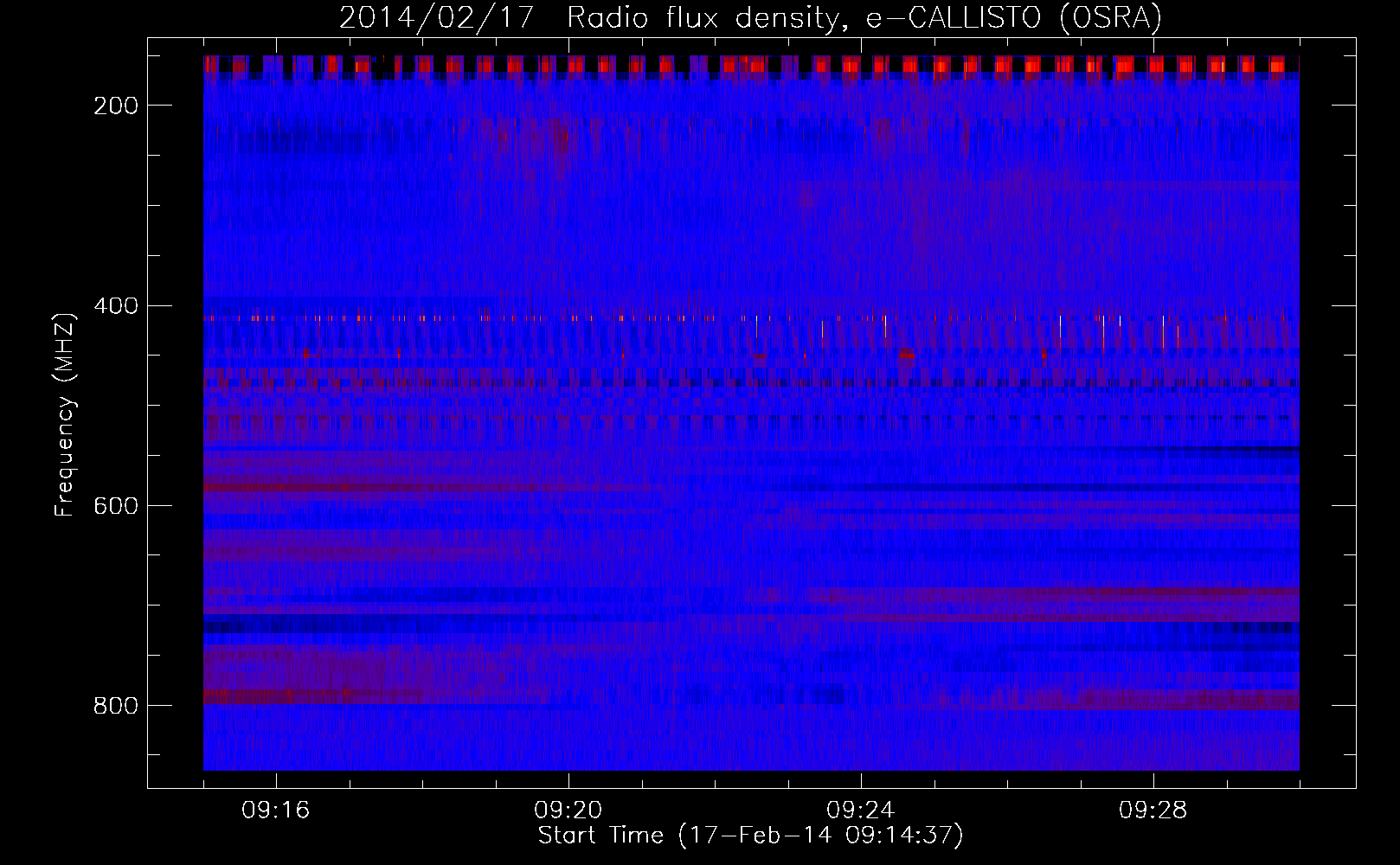This screenshot has height=865, width=1400.
Task: Click the 09:28 time tick label
Action: click(1153, 811)
